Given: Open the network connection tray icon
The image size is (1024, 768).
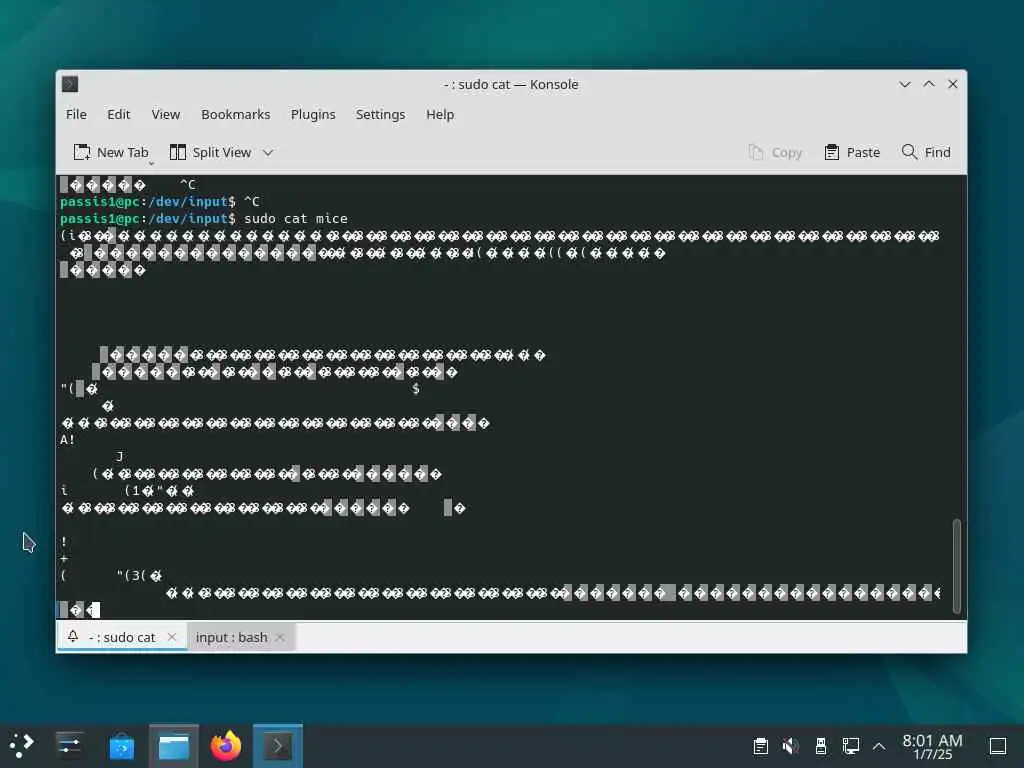Looking at the screenshot, I should click(850, 746).
